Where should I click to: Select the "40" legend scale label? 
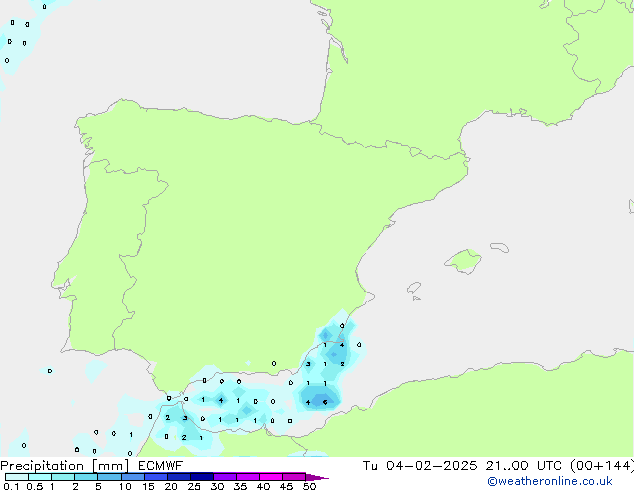[263, 486]
